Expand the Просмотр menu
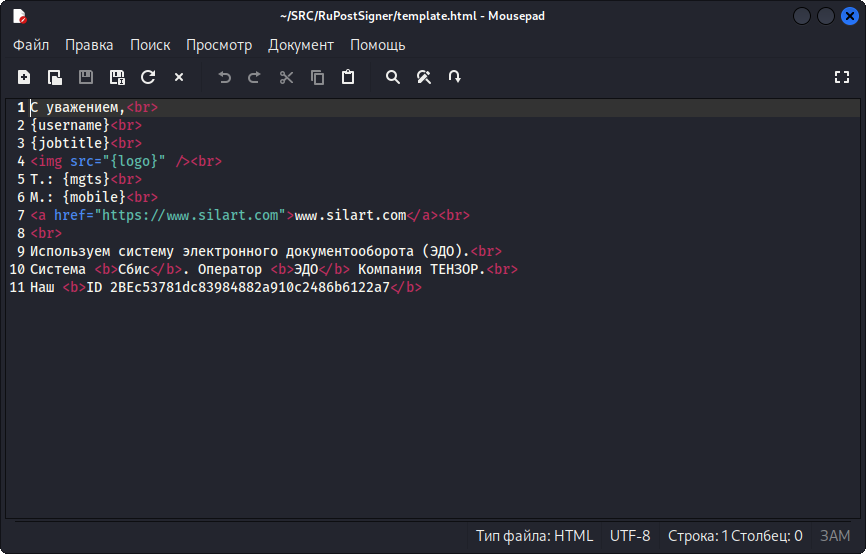 [x=219, y=45]
